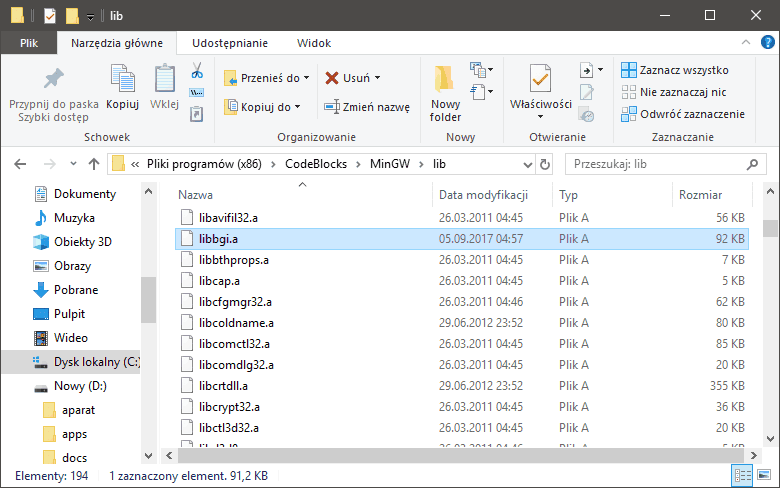Switch to large icons view in status bar
The image size is (780, 488).
point(764,475)
